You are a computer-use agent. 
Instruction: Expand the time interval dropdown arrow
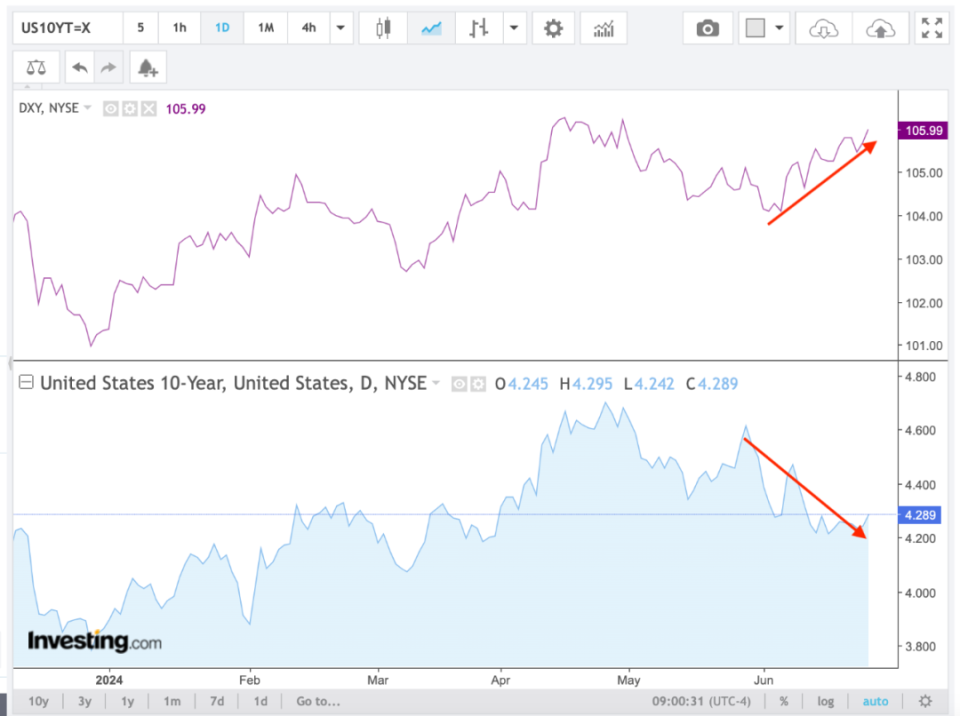tap(341, 28)
